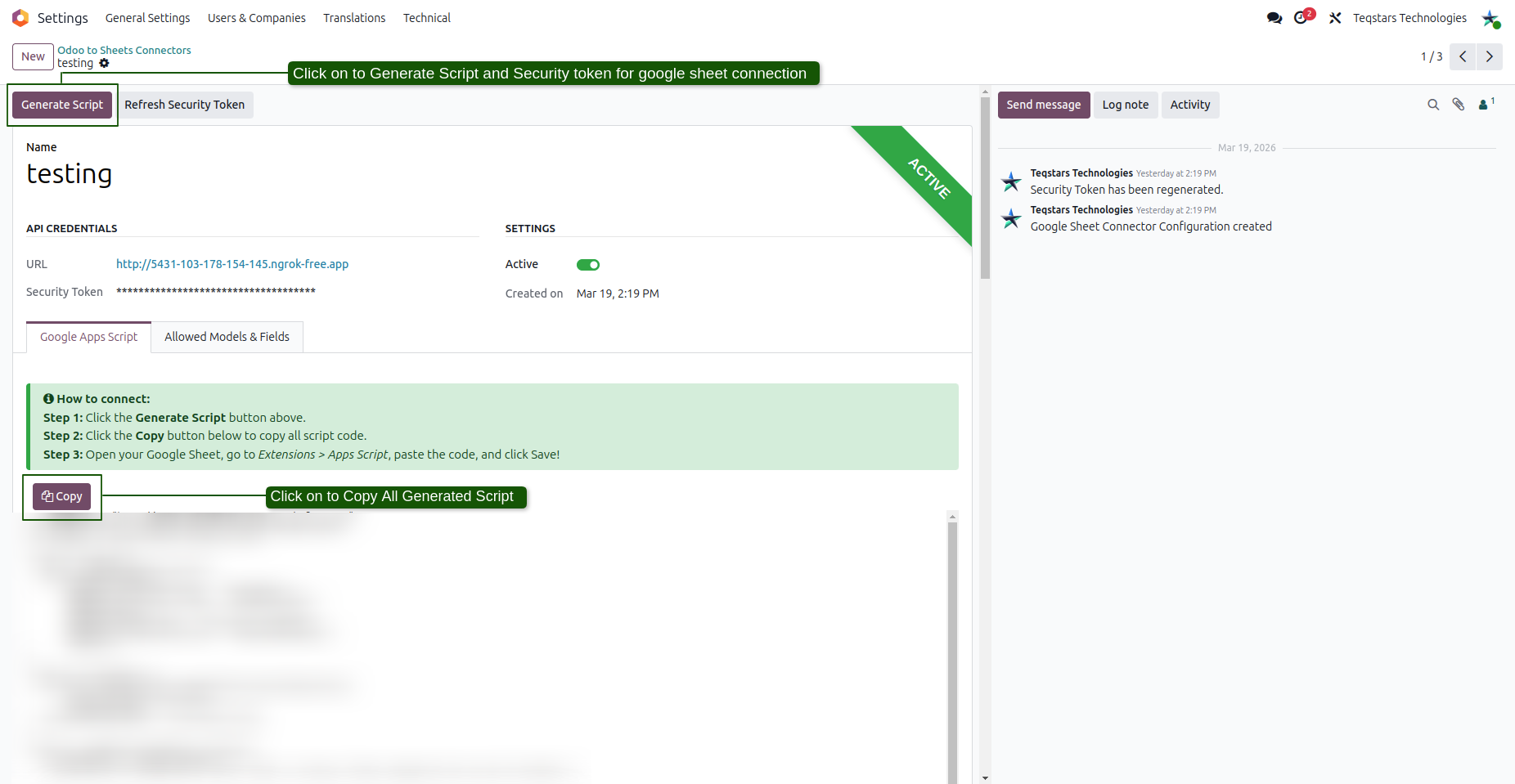The image size is (1515, 784).
Task: Click the Log note button
Action: tap(1126, 105)
